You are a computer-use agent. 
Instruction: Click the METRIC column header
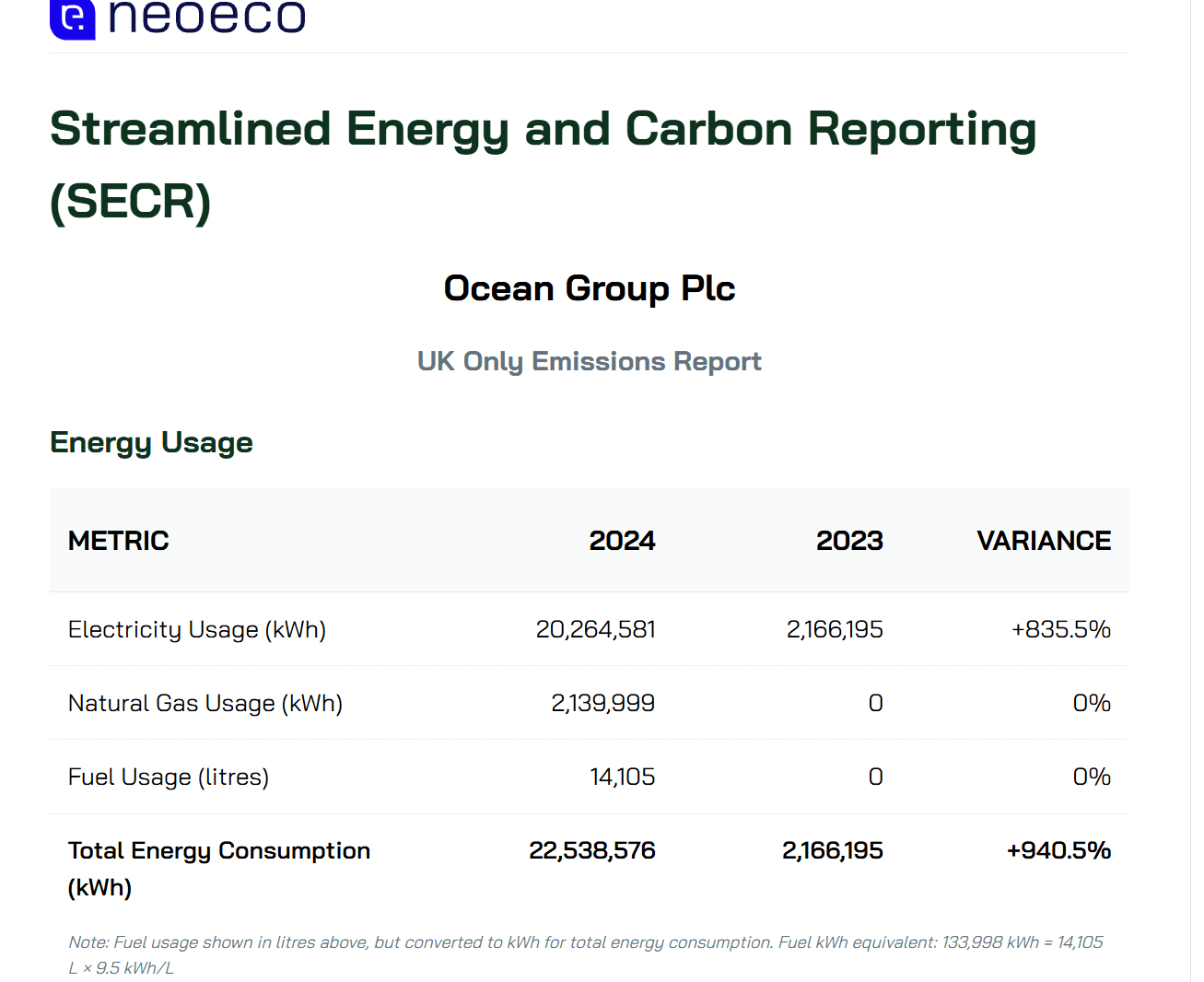[x=119, y=541]
